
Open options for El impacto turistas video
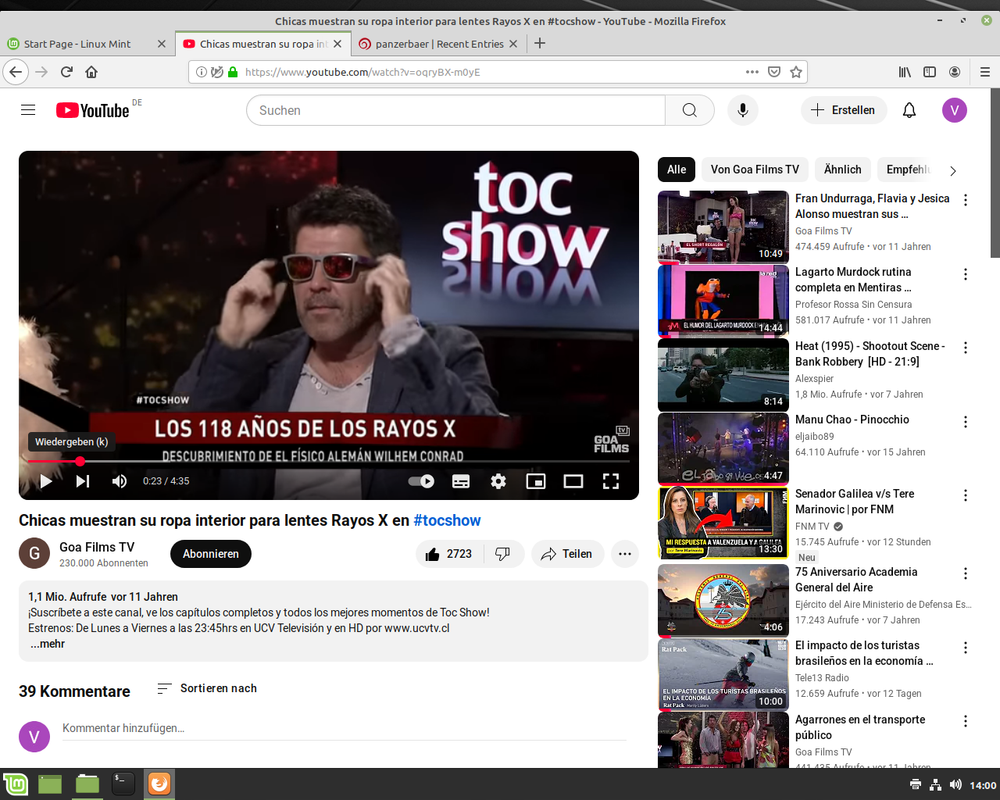click(x=966, y=648)
